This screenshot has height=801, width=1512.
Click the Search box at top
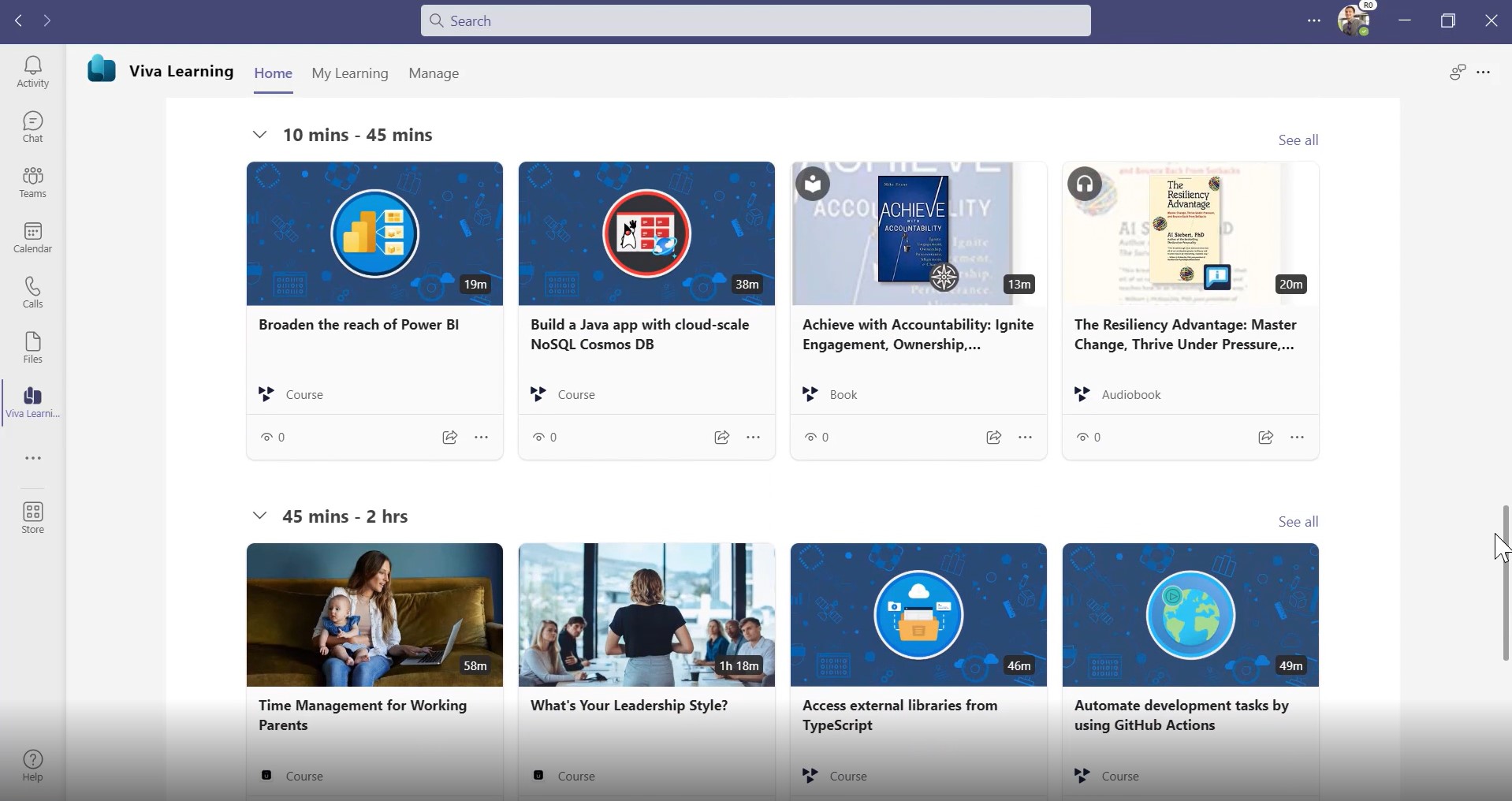(756, 20)
